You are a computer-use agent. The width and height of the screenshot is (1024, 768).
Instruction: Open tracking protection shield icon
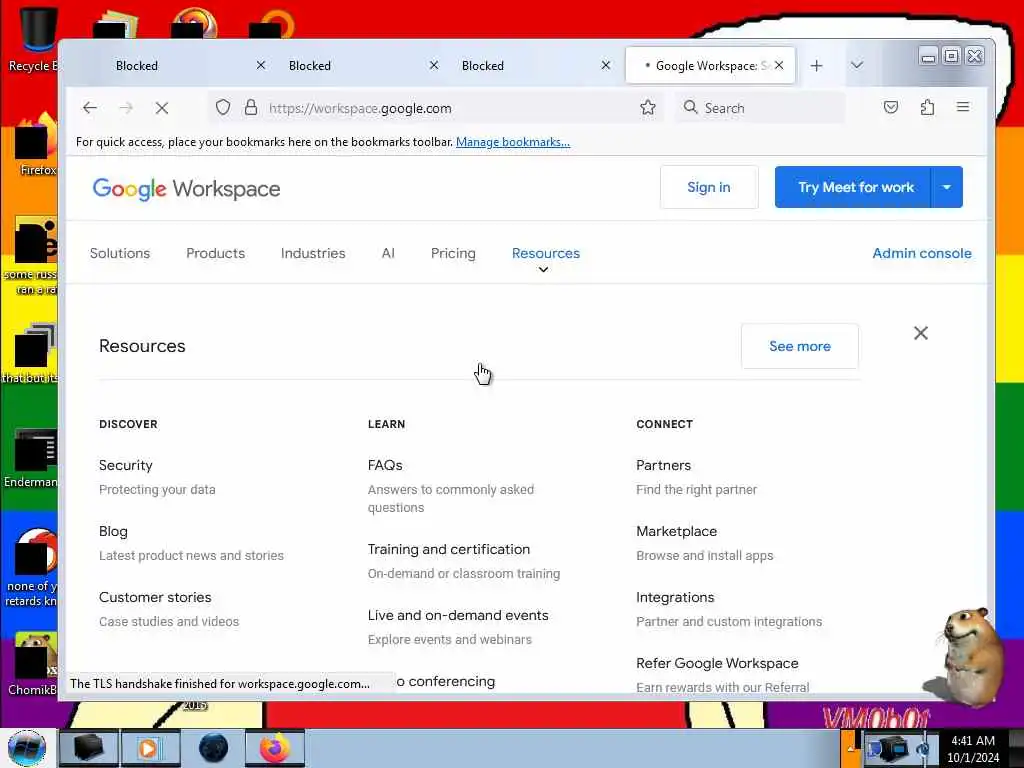[223, 107]
